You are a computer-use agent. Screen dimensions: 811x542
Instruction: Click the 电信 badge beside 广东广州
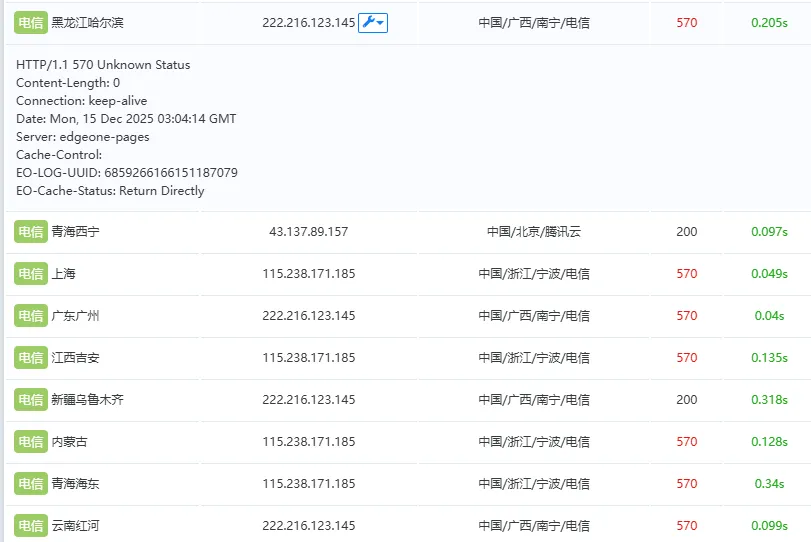click(x=30, y=316)
